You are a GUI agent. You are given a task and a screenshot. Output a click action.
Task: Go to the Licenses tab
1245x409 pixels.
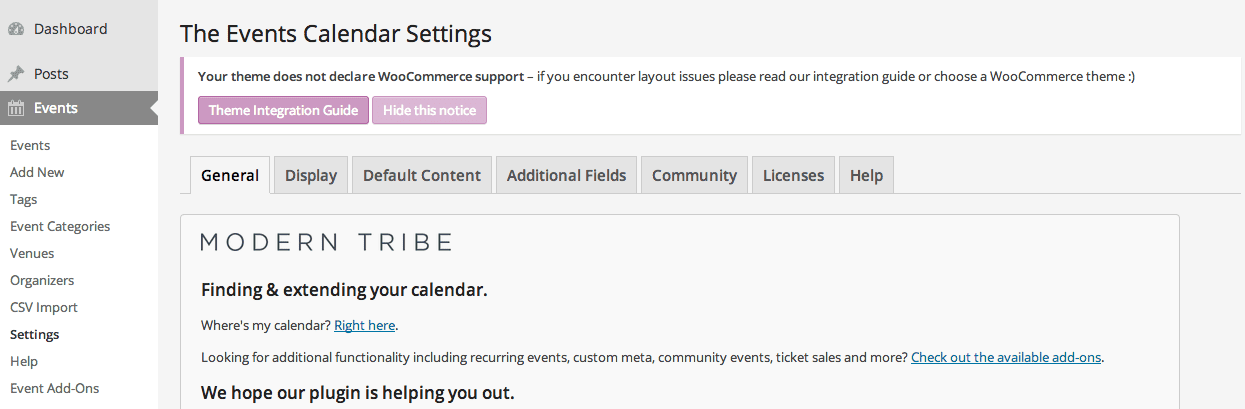[x=793, y=175]
